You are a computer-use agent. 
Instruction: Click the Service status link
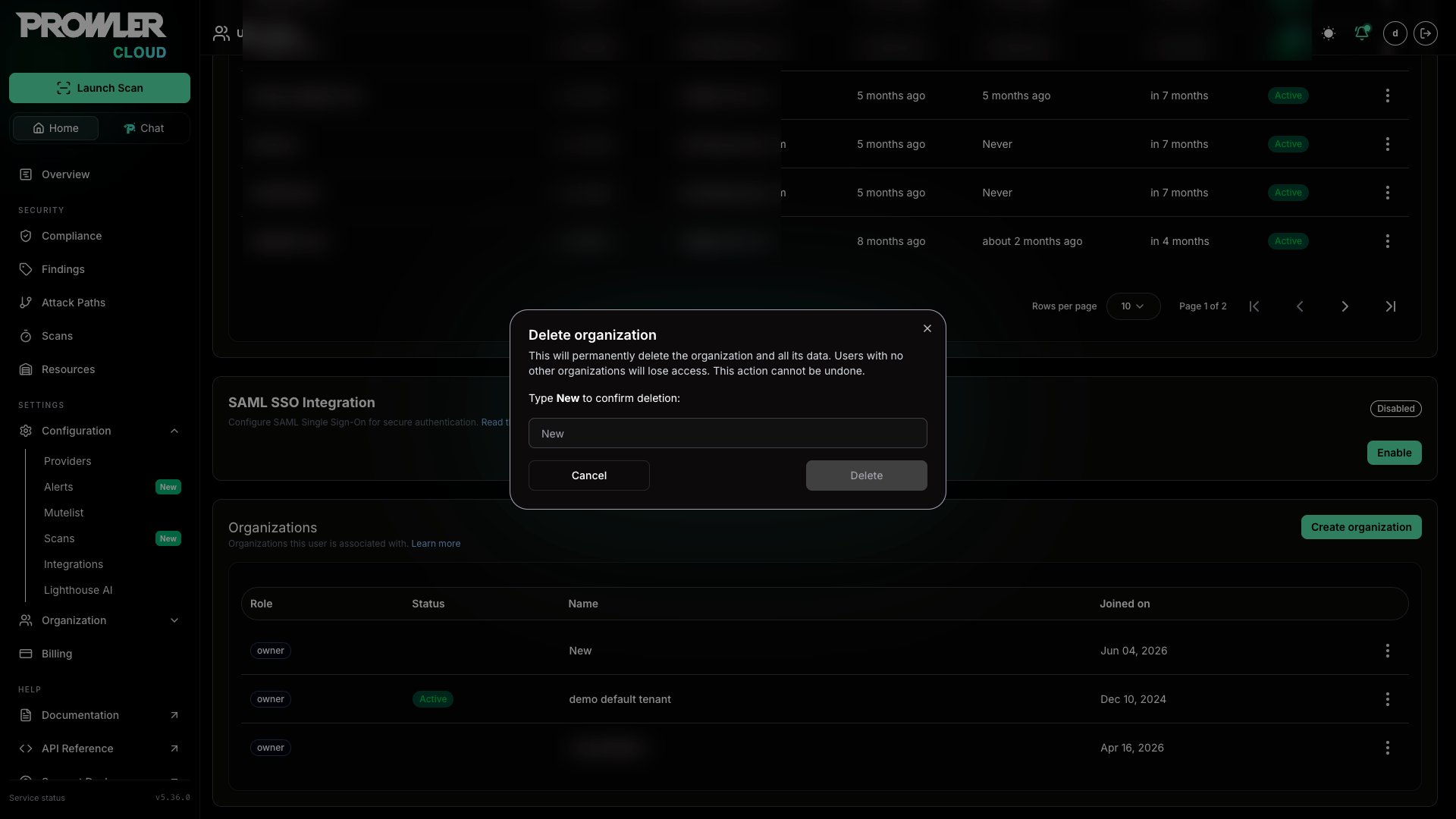click(x=37, y=798)
